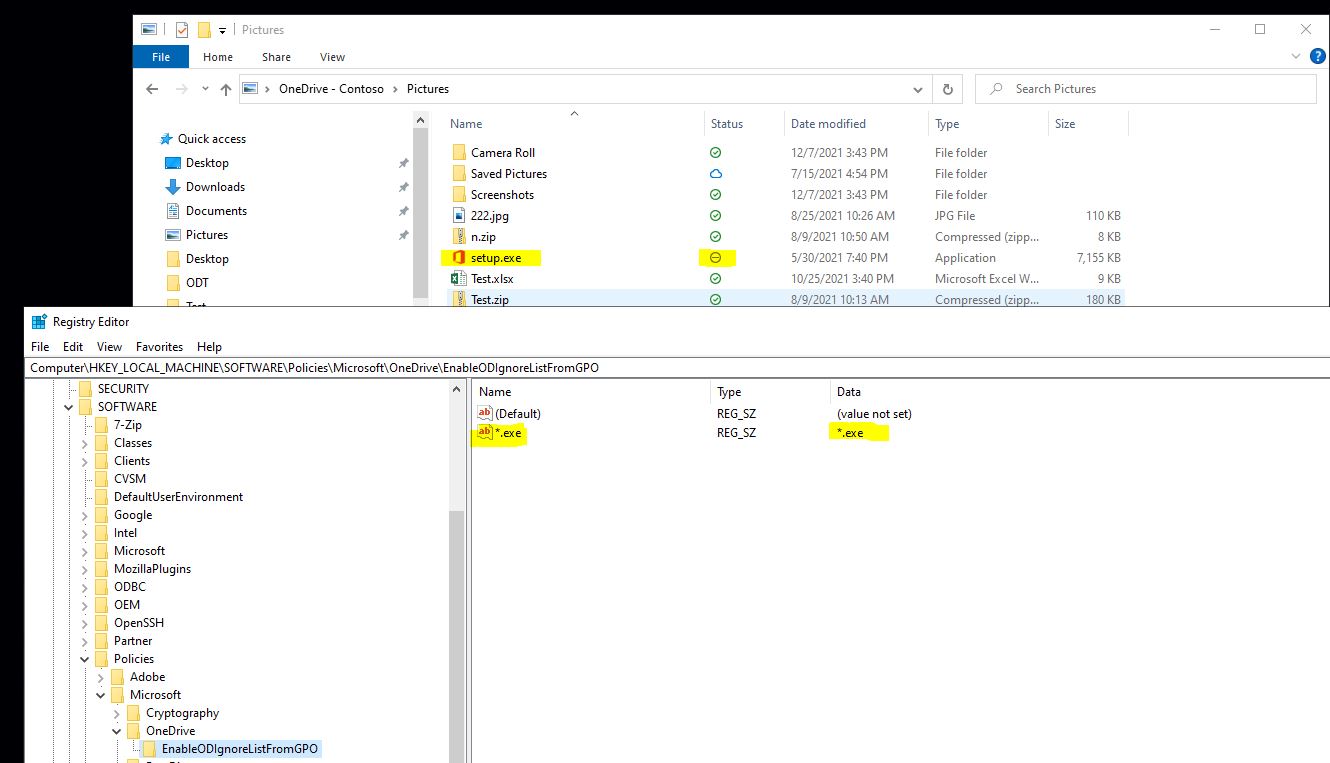Click the Registry Editor title icon
This screenshot has width=1330, height=763.
coord(39,322)
